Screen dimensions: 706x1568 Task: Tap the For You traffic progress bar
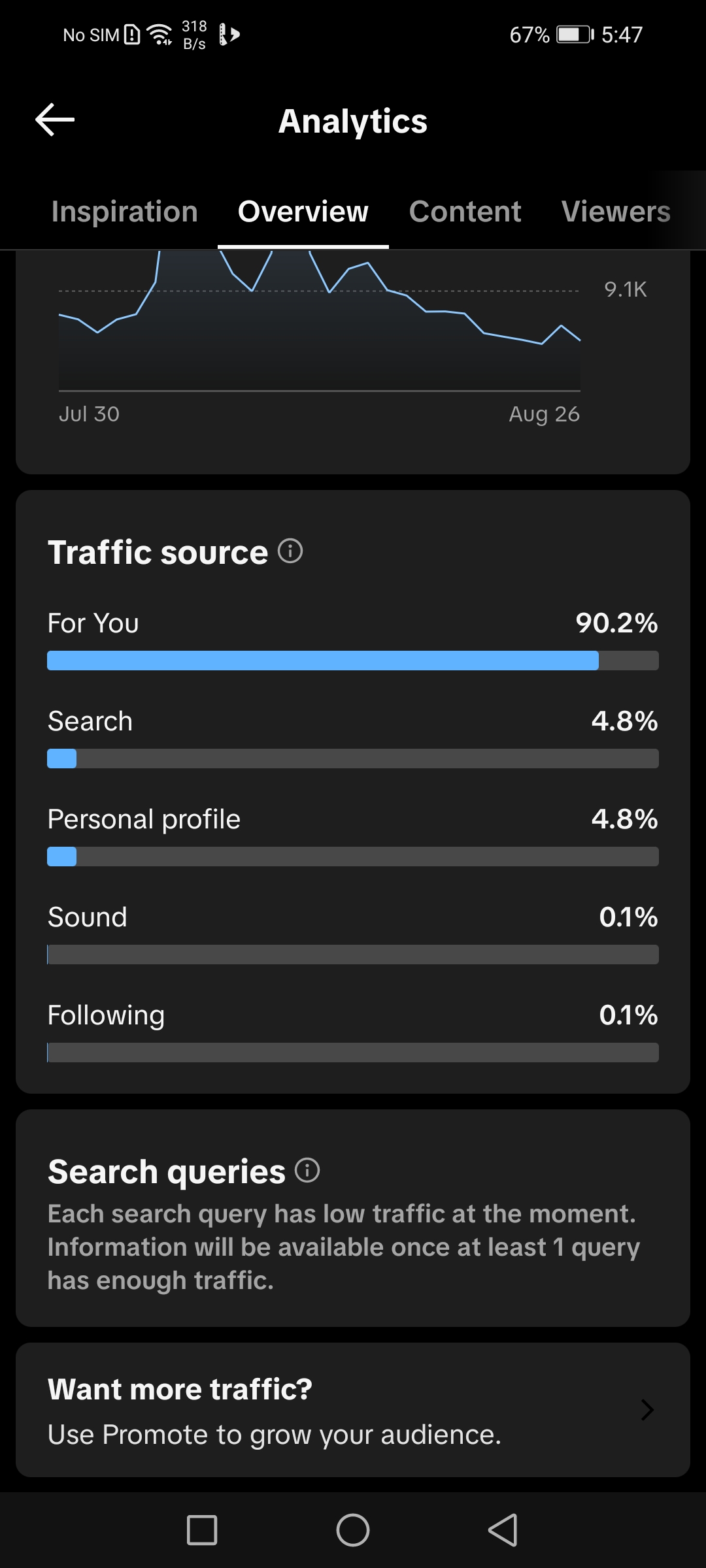(353, 661)
